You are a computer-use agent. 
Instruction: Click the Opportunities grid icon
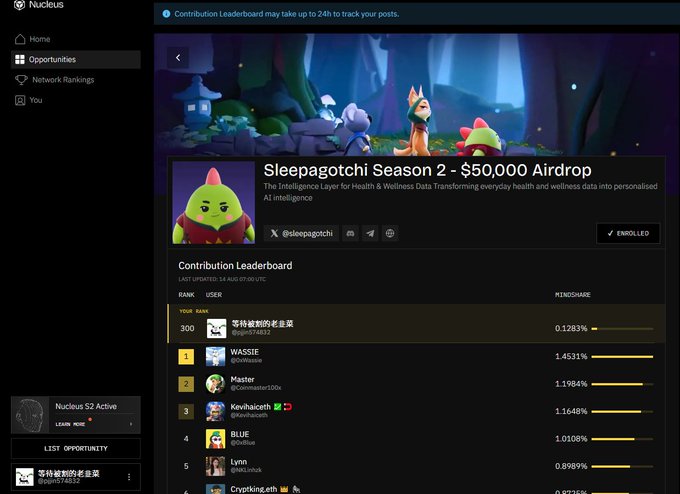coord(20,59)
